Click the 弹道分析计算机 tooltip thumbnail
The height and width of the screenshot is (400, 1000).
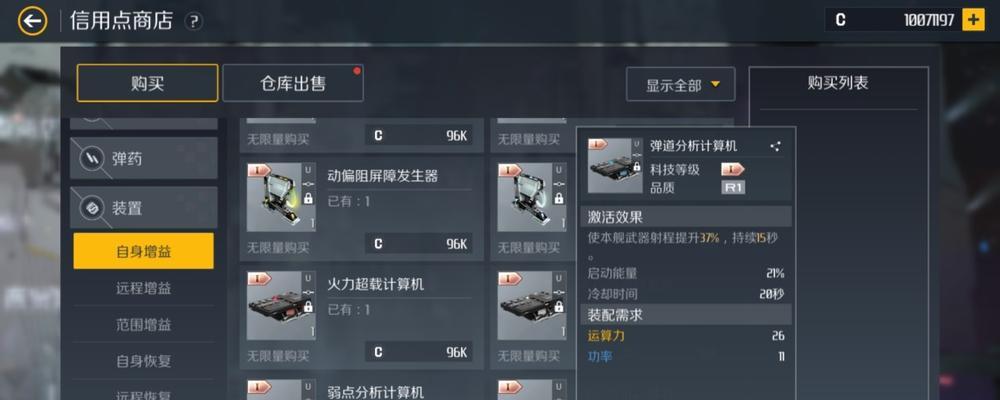614,165
